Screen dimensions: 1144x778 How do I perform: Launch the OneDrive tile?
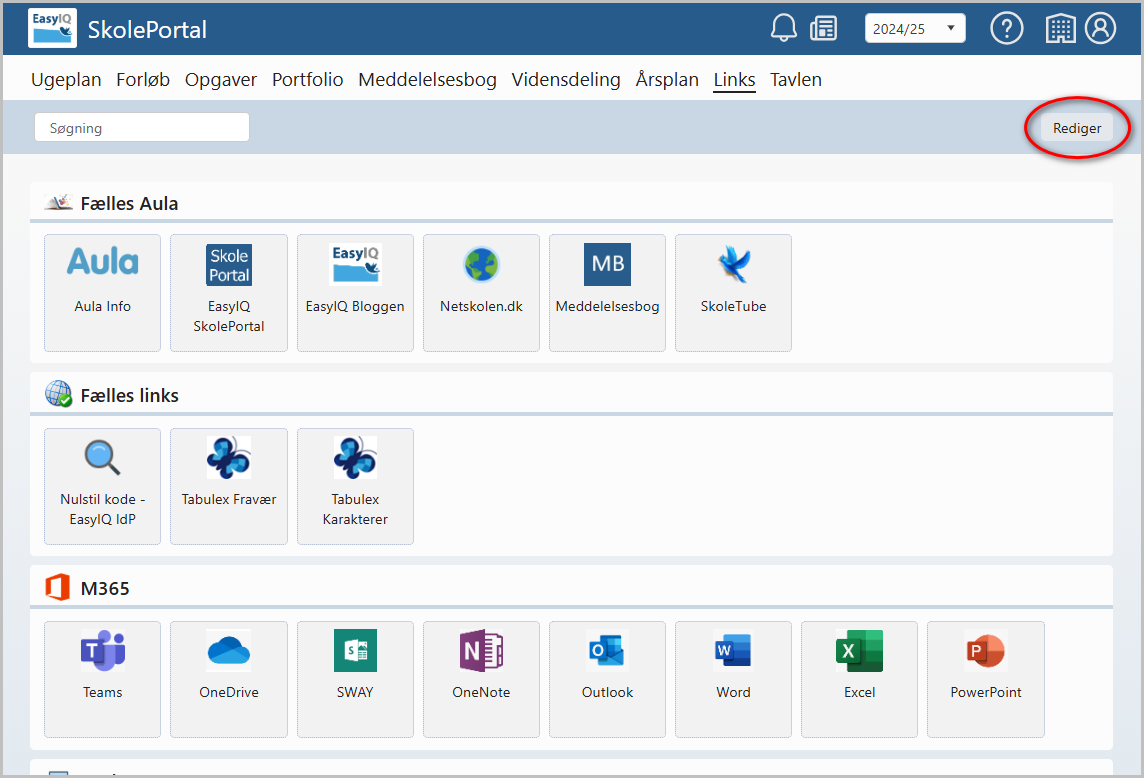(x=229, y=679)
